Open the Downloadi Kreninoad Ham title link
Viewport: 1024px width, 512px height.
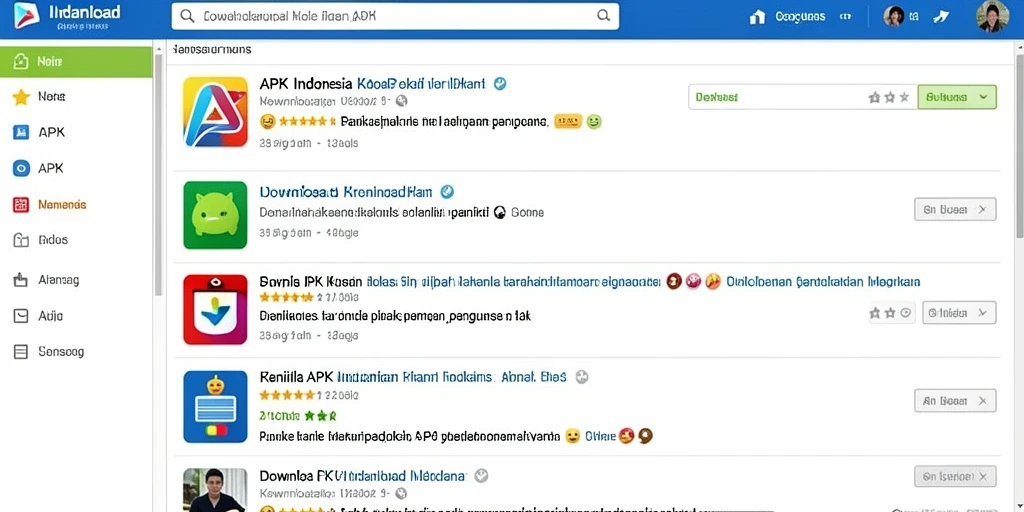346,192
